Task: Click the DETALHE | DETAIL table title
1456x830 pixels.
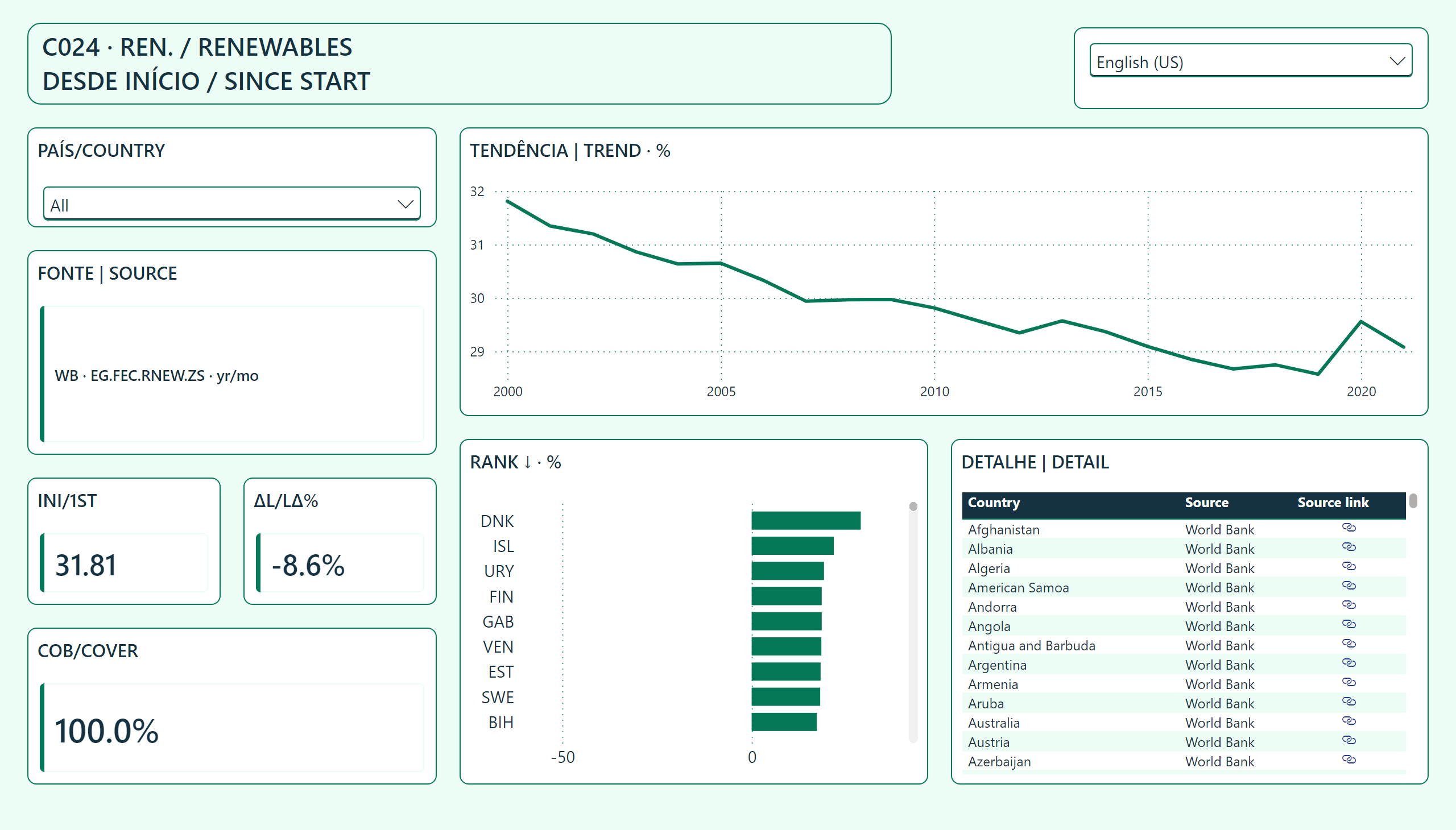Action: click(x=1035, y=462)
